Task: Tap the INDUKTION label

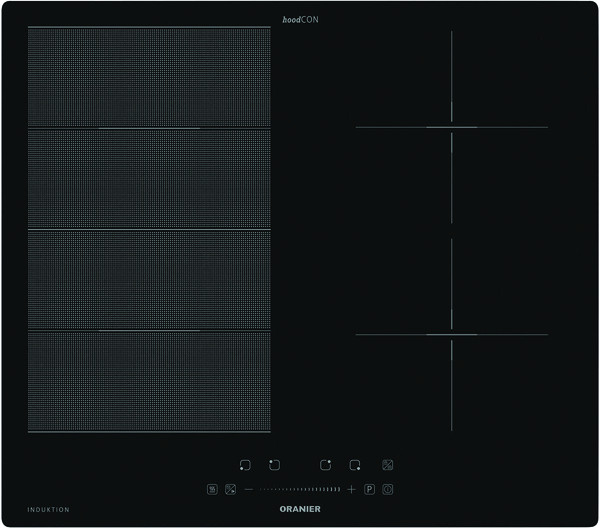Action: 49,510
